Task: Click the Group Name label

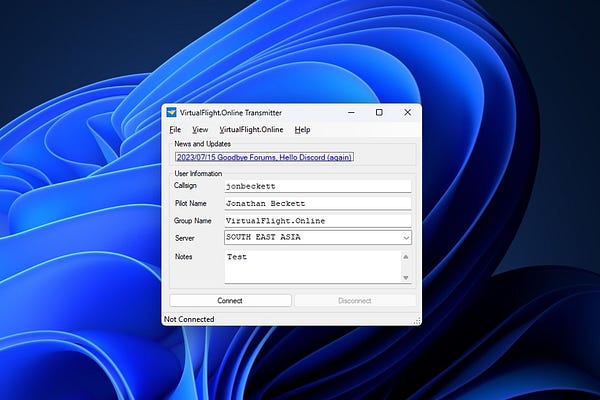Action: pyautogui.click(x=192, y=220)
